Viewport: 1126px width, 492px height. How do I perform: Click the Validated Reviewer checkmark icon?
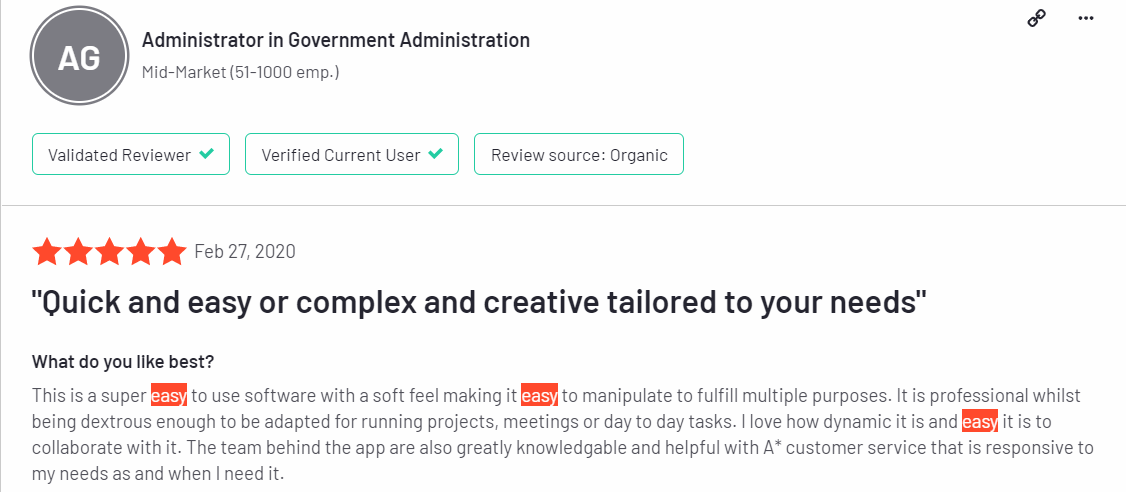pyautogui.click(x=206, y=154)
